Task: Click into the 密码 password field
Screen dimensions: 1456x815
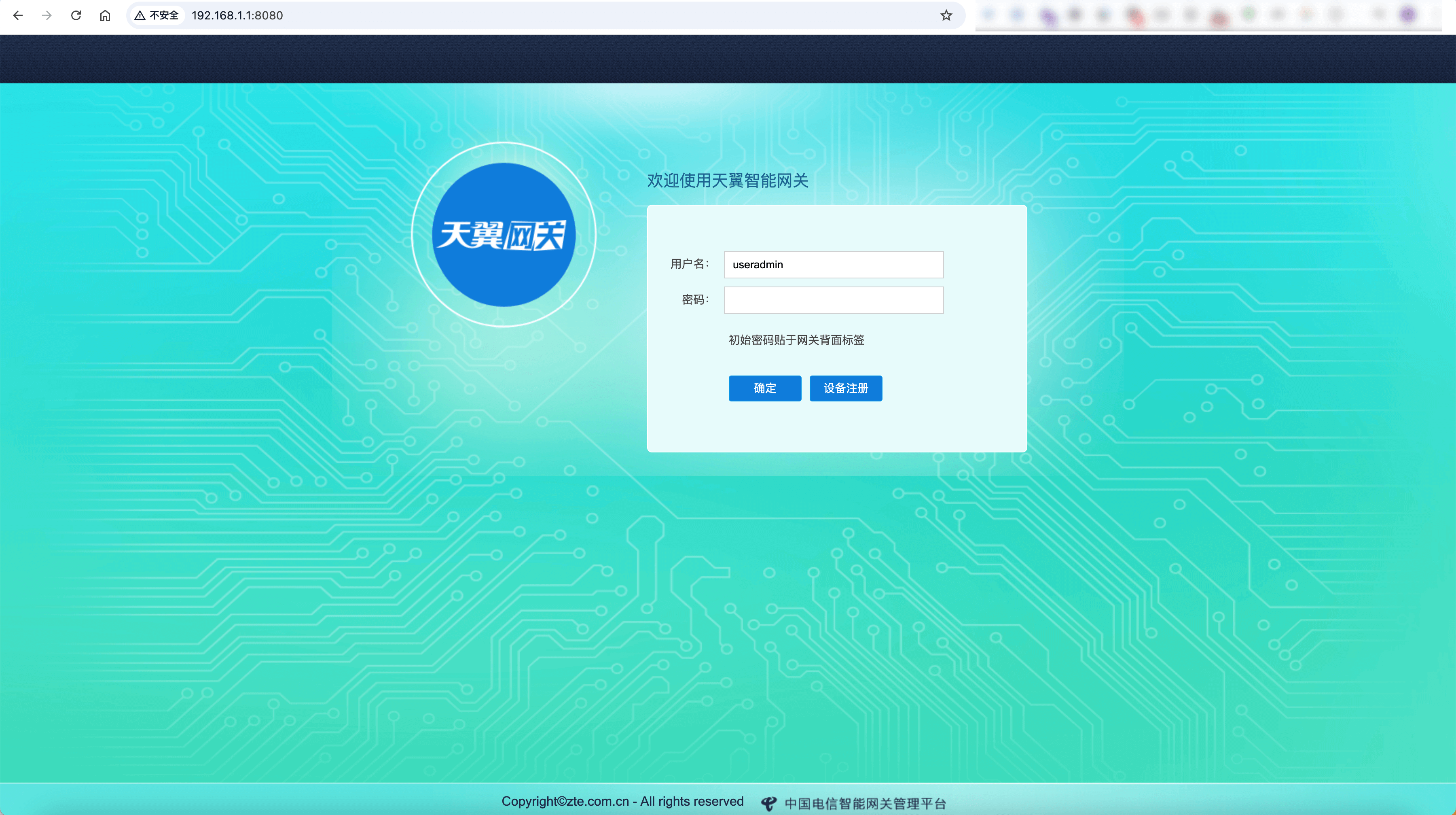Action: pos(834,300)
